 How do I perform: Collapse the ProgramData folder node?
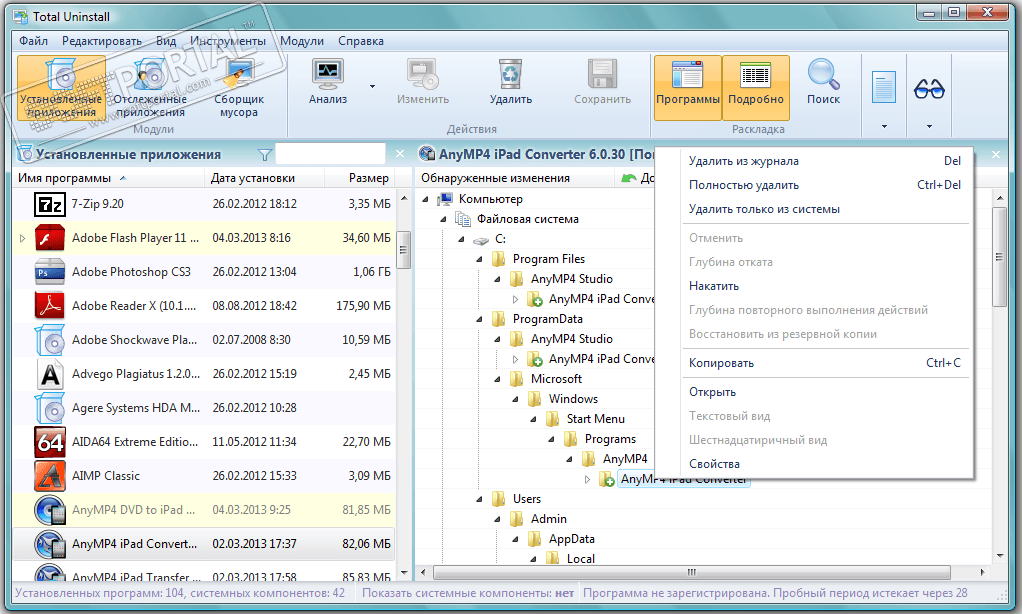479,319
